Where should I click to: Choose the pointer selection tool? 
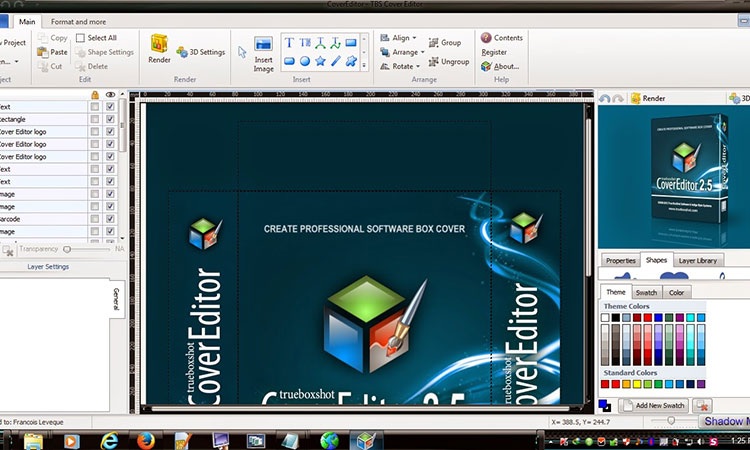tap(242, 52)
